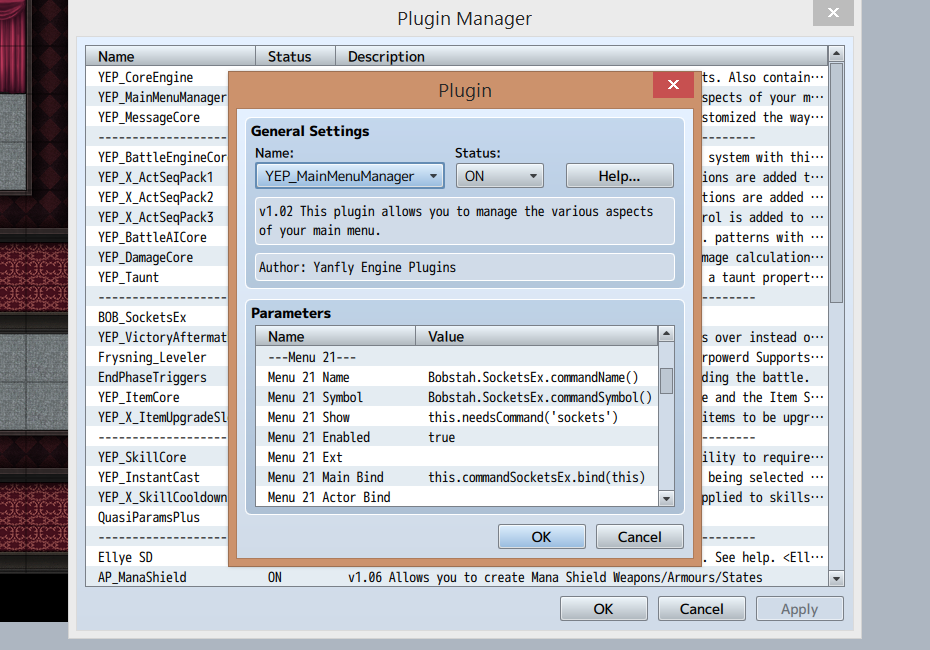The image size is (930, 650).
Task: Click Plugin Manager list scrollbar thumb
Action: [x=836, y=183]
